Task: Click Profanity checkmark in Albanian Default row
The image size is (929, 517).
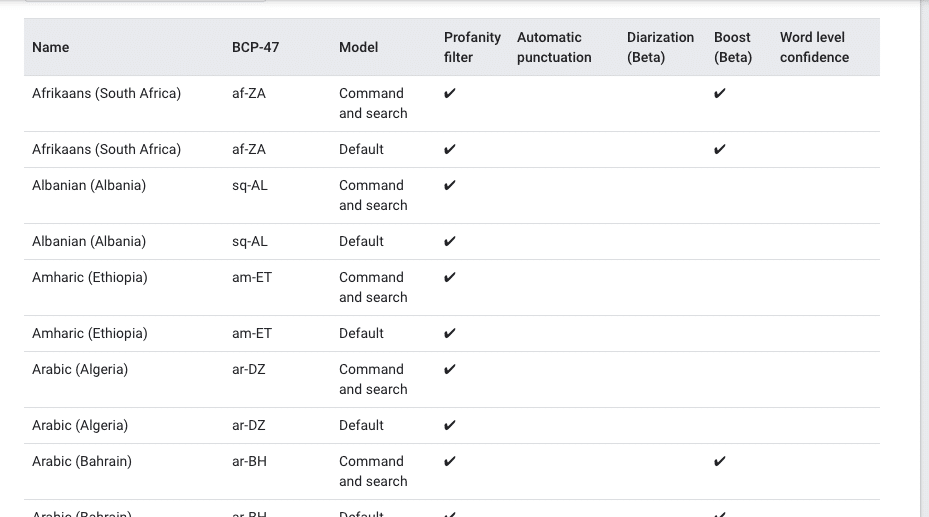Action: [450, 242]
